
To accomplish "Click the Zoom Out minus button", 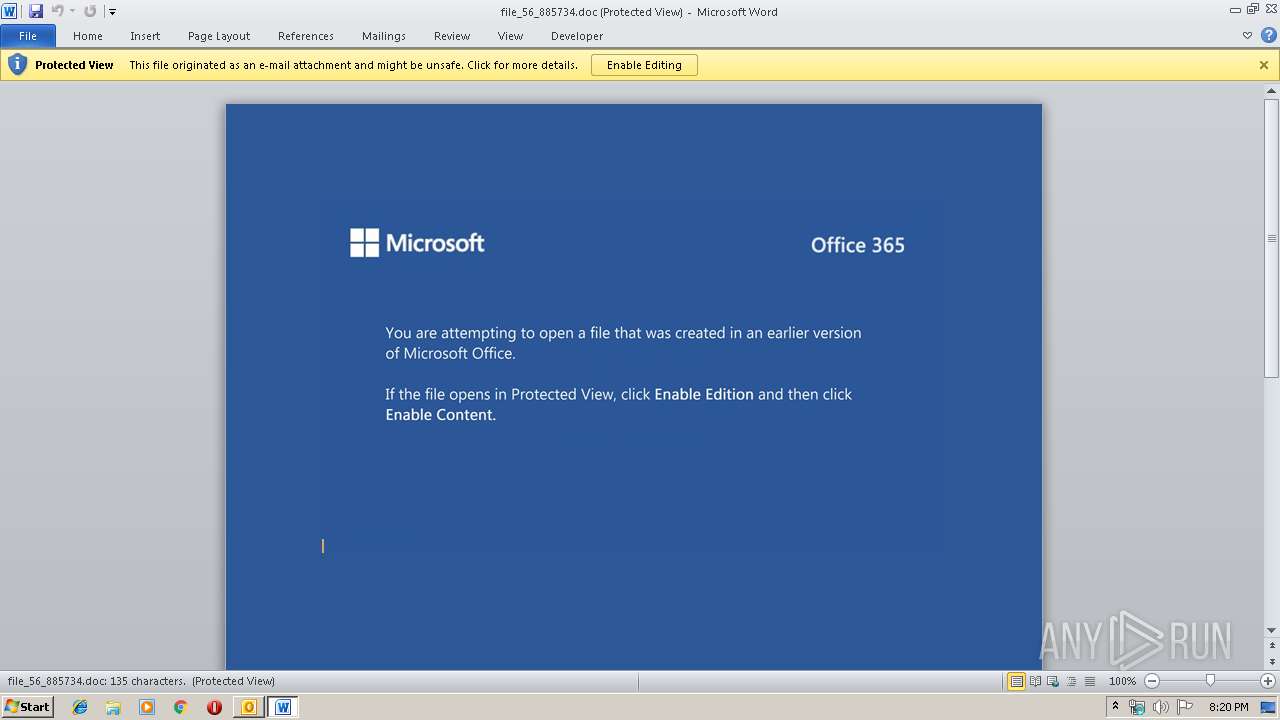I will (1151, 681).
